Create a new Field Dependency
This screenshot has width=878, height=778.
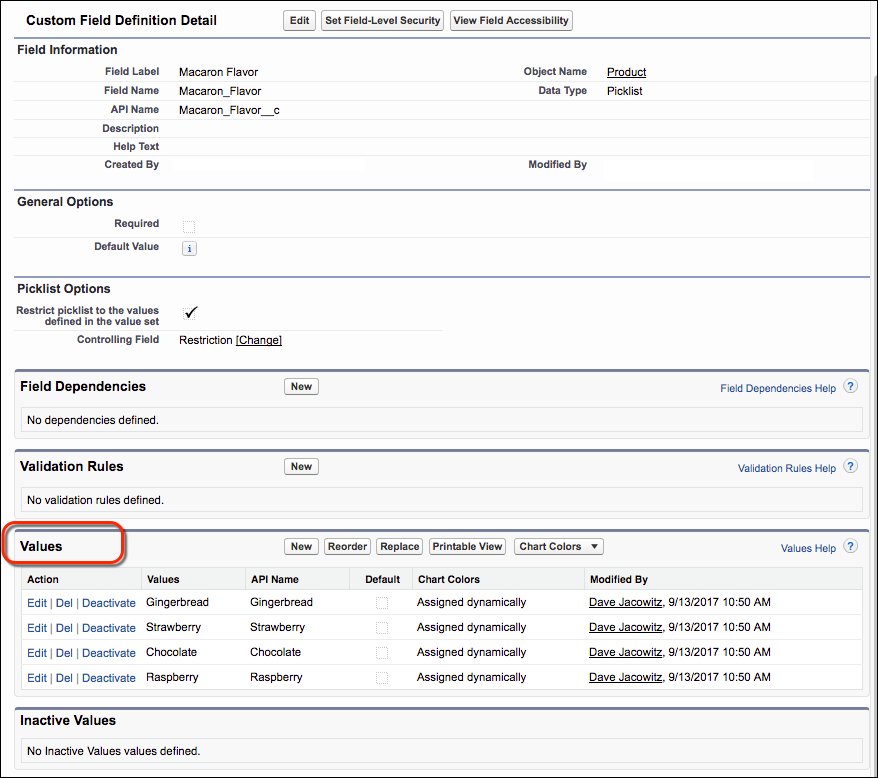coord(301,385)
